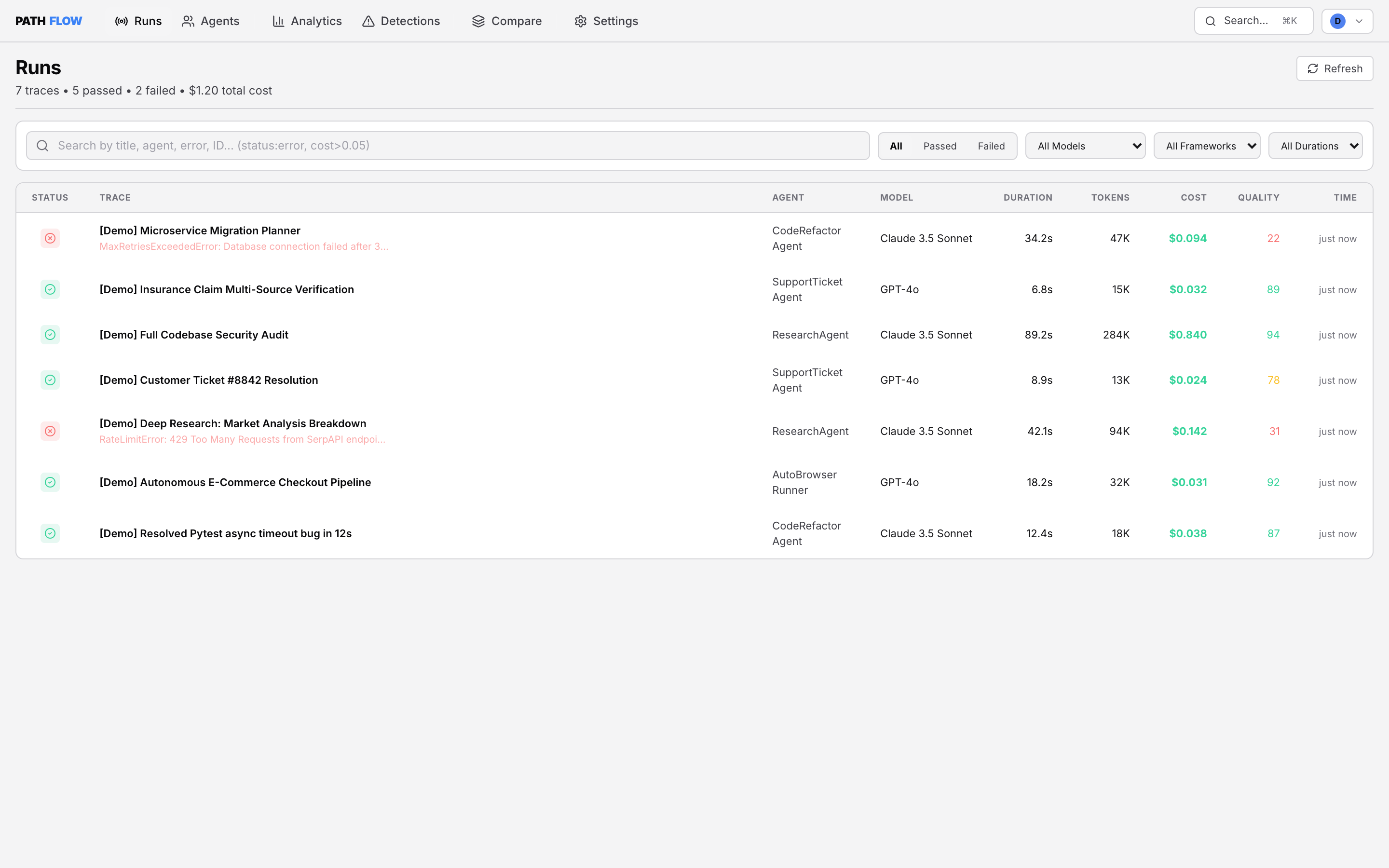This screenshot has width=1389, height=868.
Task: Switch to the Detections tab
Action: coord(401,21)
